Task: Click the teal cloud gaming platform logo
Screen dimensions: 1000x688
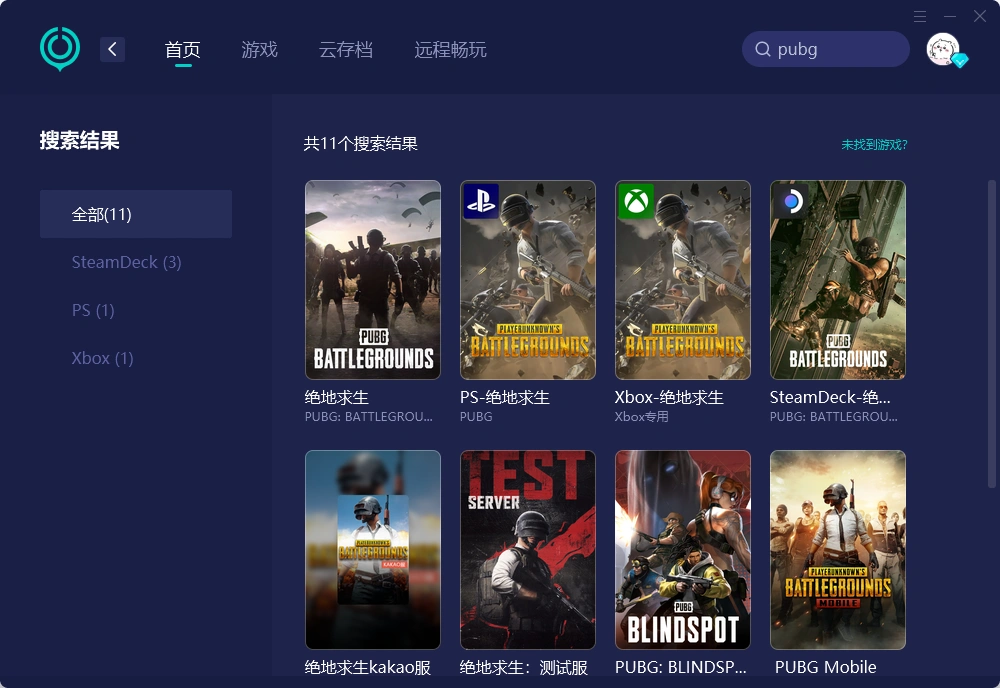Action: point(59,48)
